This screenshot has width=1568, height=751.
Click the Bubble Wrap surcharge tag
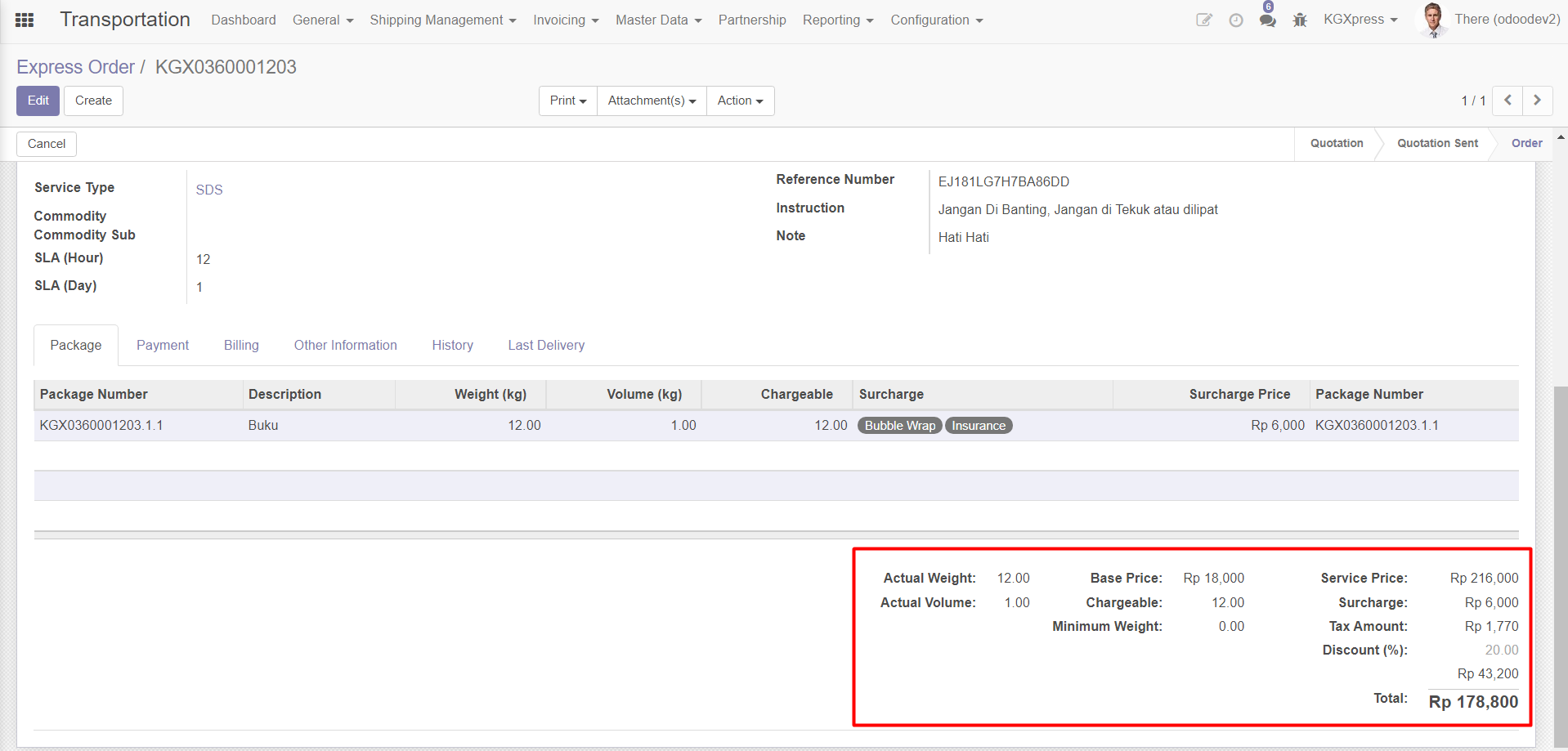899,426
